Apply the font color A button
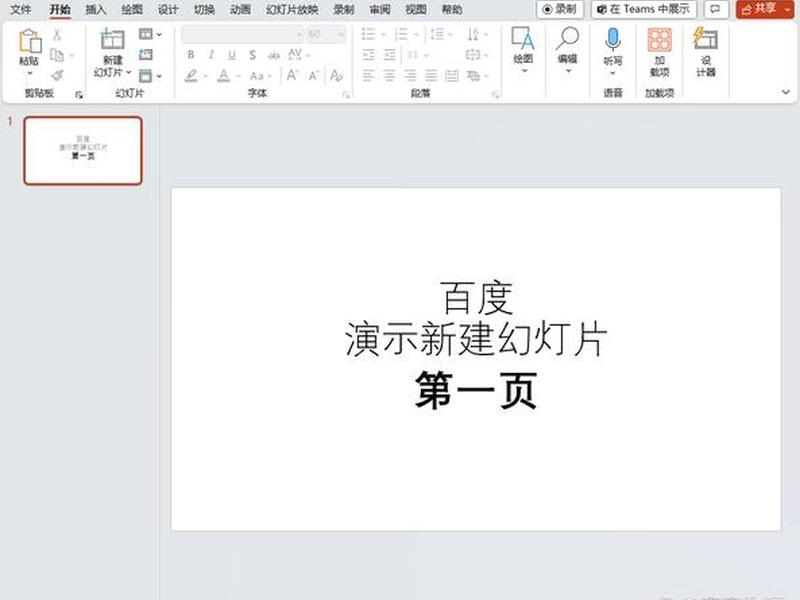800x600 pixels. tap(223, 76)
